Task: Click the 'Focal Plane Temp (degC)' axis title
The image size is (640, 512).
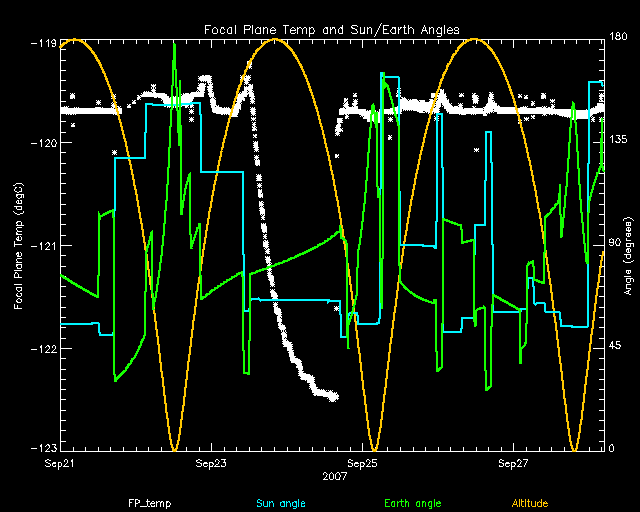Action: (18, 246)
